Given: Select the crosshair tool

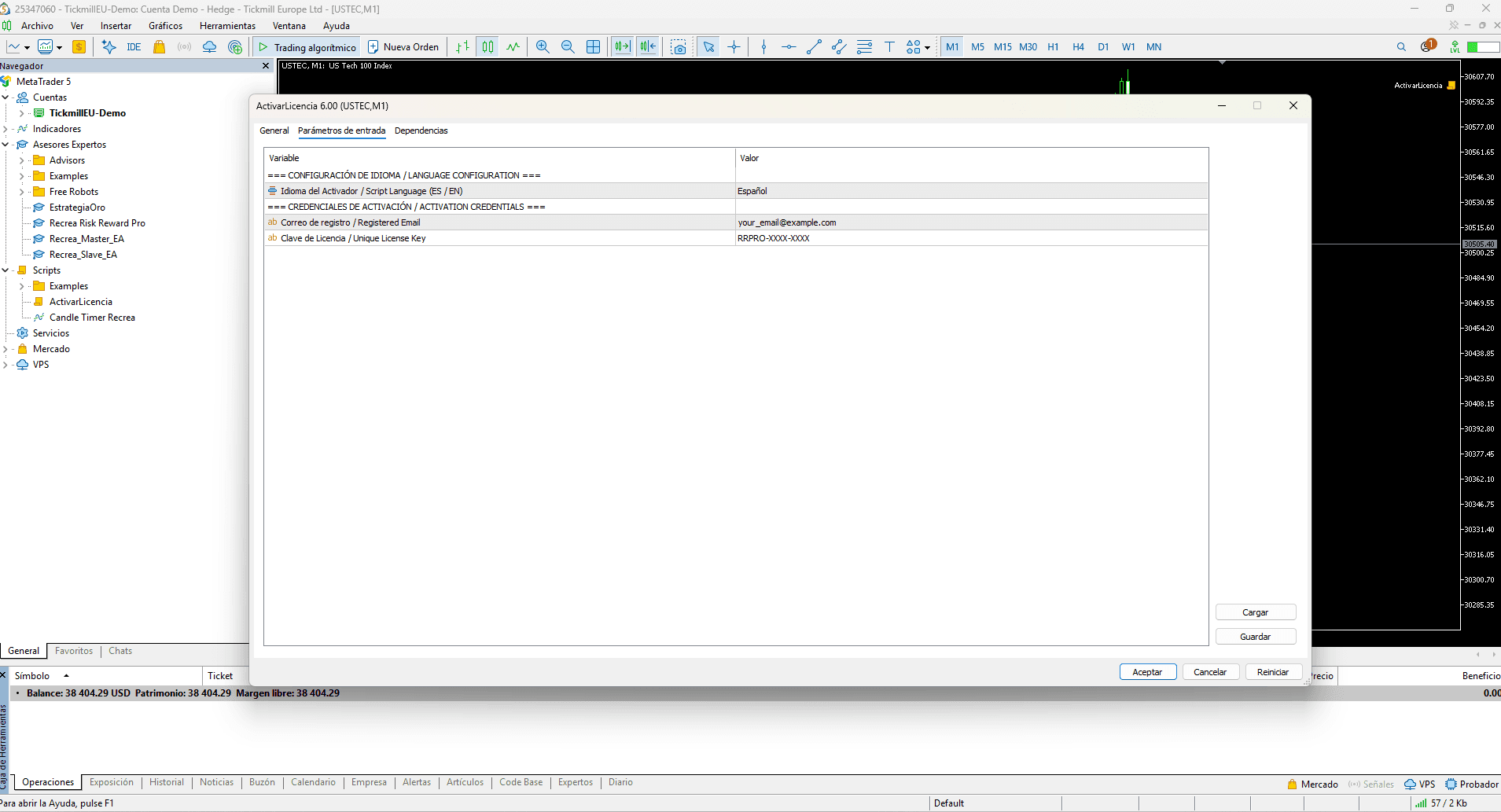Looking at the screenshot, I should 734,47.
